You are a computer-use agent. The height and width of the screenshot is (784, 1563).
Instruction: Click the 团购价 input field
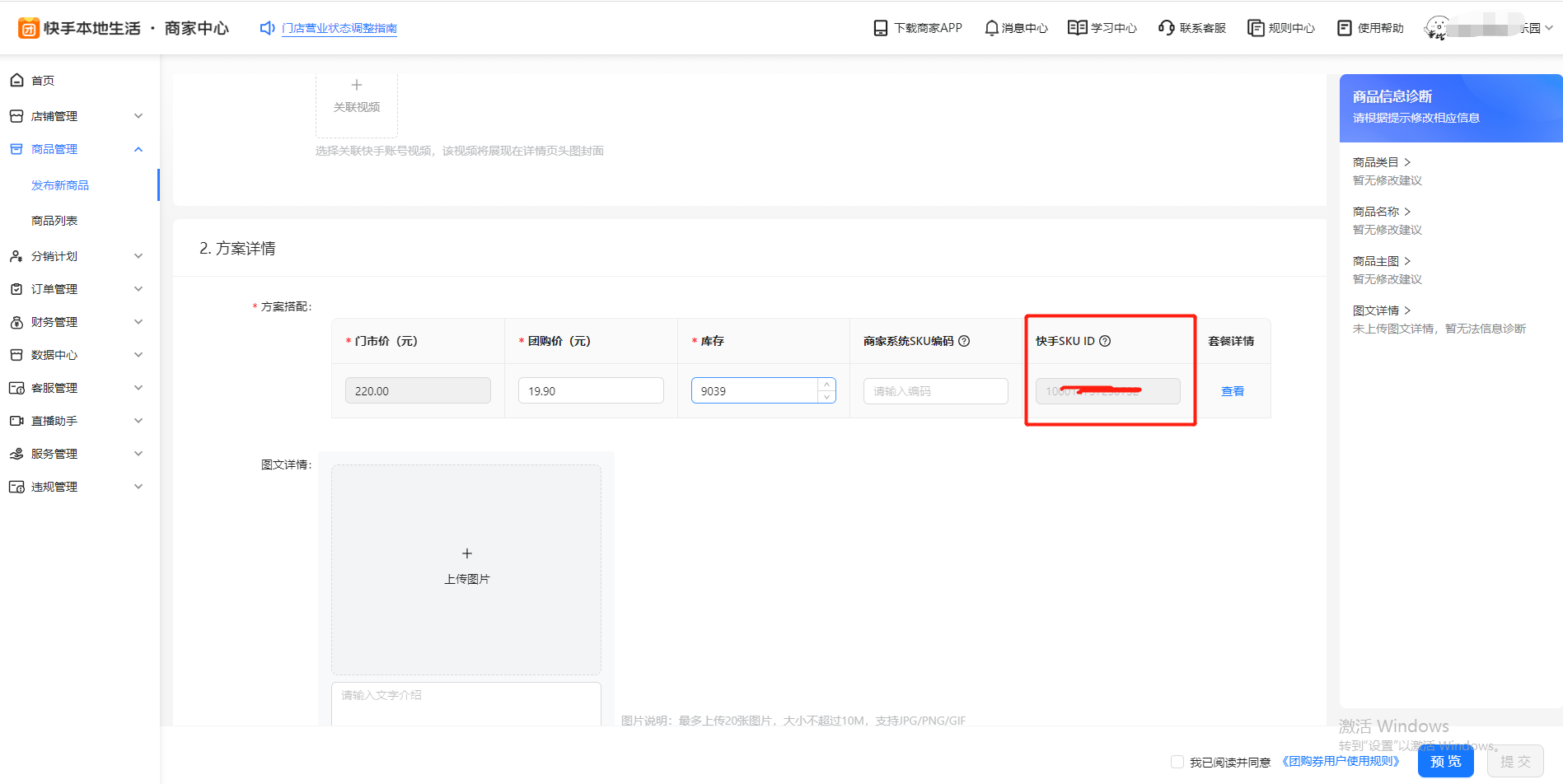click(590, 391)
